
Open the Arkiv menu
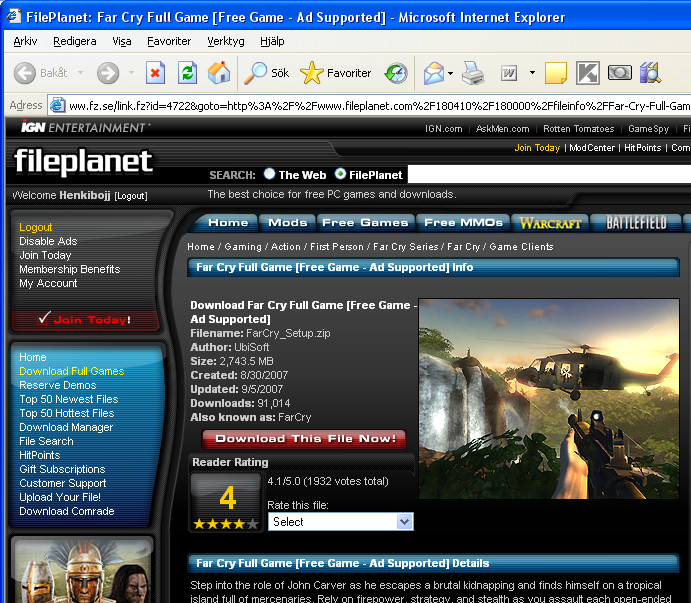pos(25,41)
